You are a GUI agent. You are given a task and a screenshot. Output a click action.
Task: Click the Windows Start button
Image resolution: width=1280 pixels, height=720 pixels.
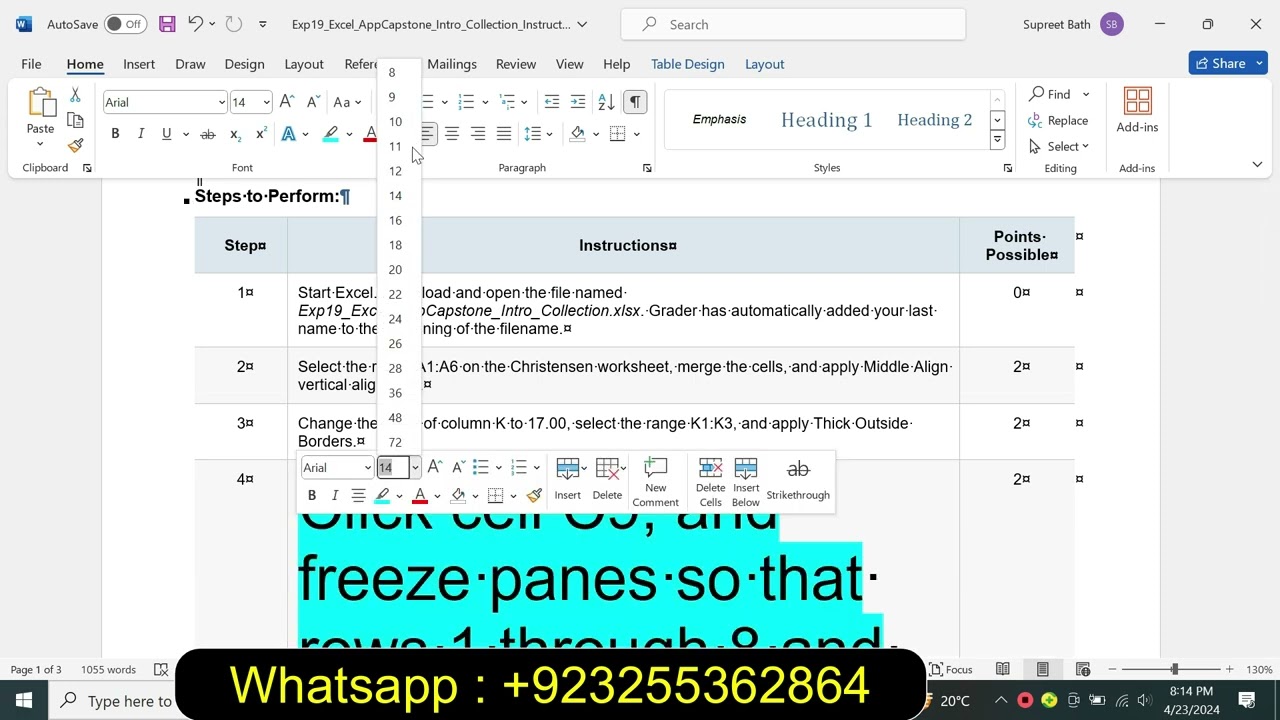point(24,700)
